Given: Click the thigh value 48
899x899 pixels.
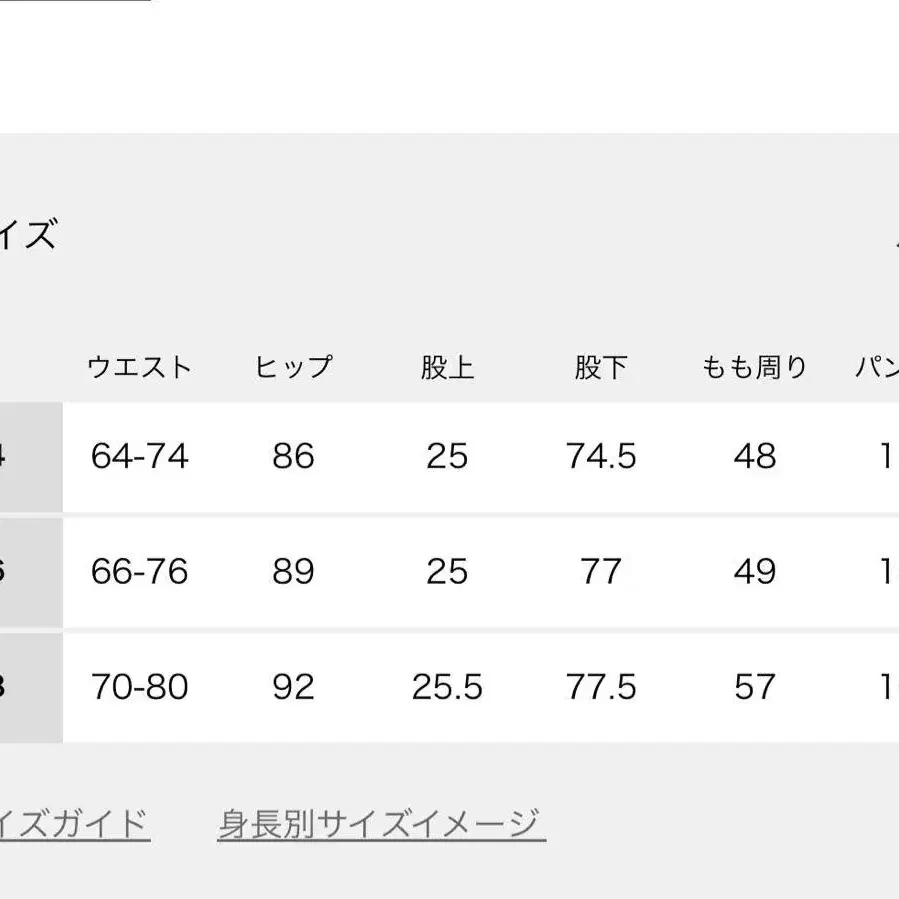Looking at the screenshot, I should click(754, 457).
